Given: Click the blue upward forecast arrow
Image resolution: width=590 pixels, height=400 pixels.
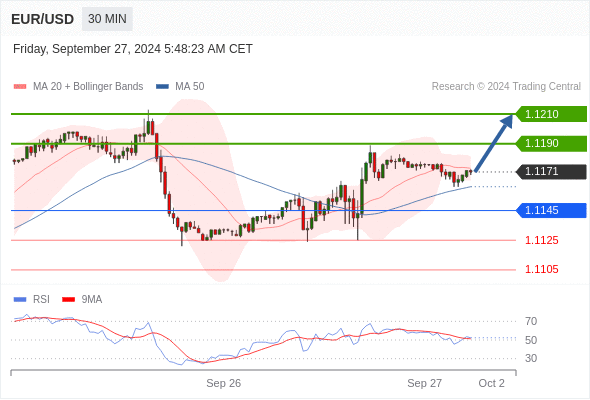Looking at the screenshot, I should coord(494,143).
